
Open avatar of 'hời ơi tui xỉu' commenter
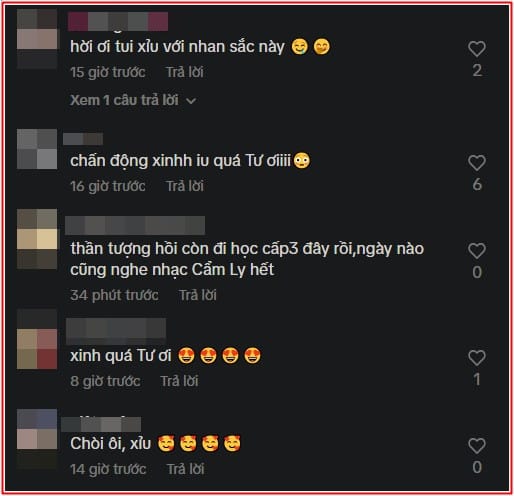point(37,39)
